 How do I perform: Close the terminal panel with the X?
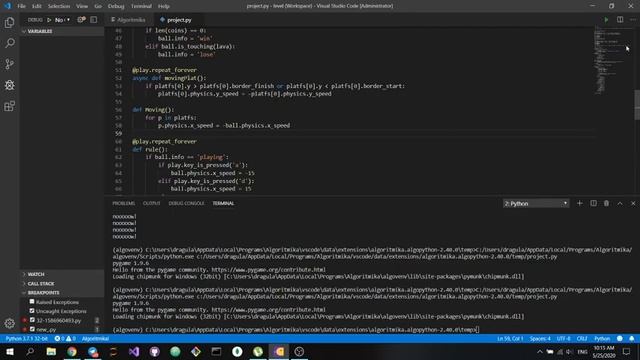[x=633, y=203]
